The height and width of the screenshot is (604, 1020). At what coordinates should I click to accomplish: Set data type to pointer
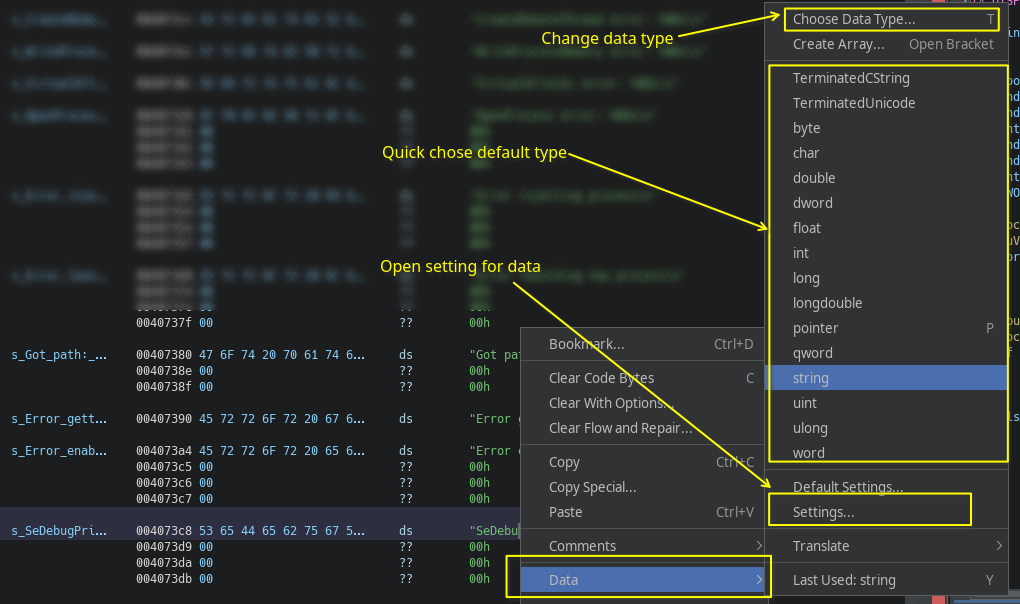885,328
